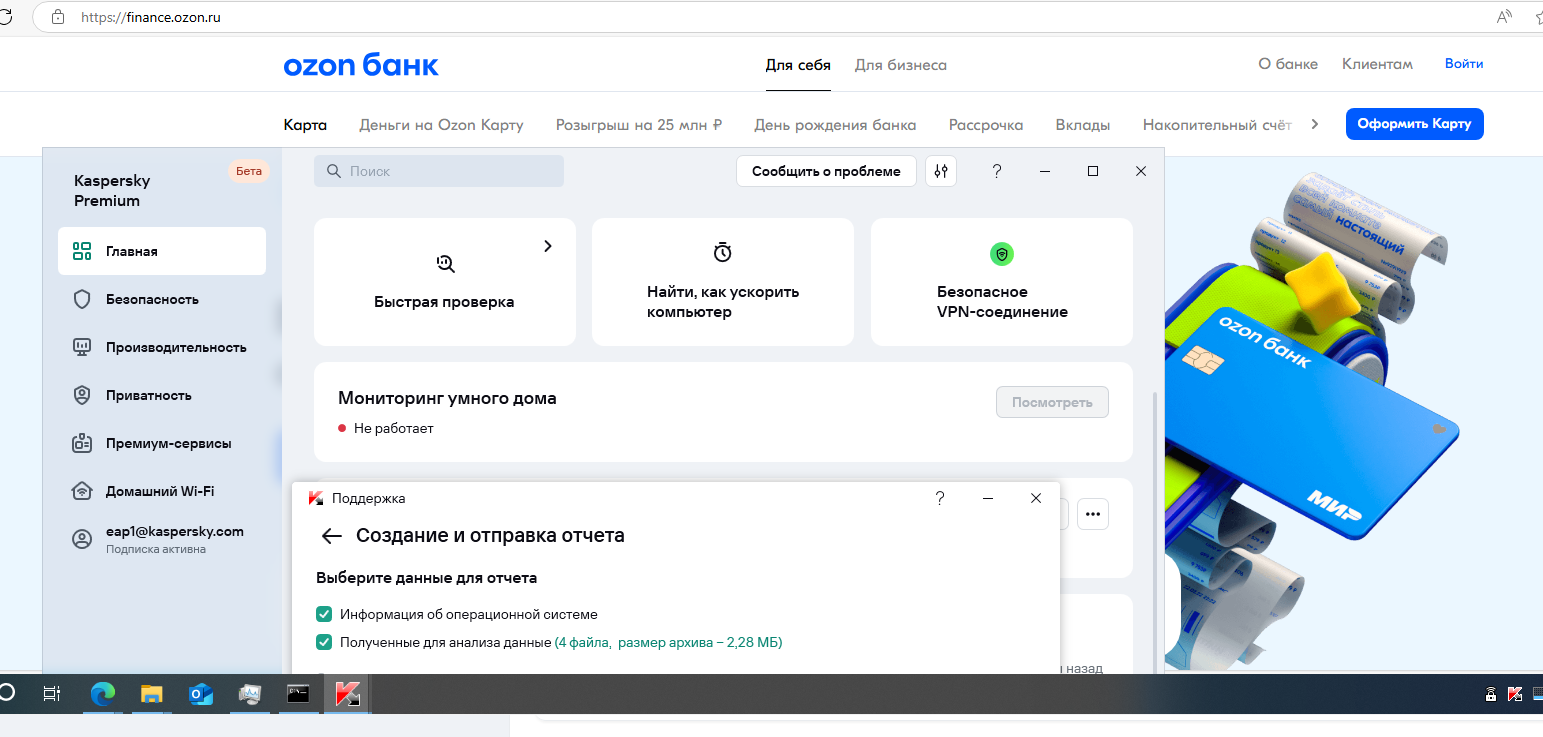Click the help question mark in Поддержка window
The width and height of the screenshot is (1543, 737).
click(x=940, y=498)
